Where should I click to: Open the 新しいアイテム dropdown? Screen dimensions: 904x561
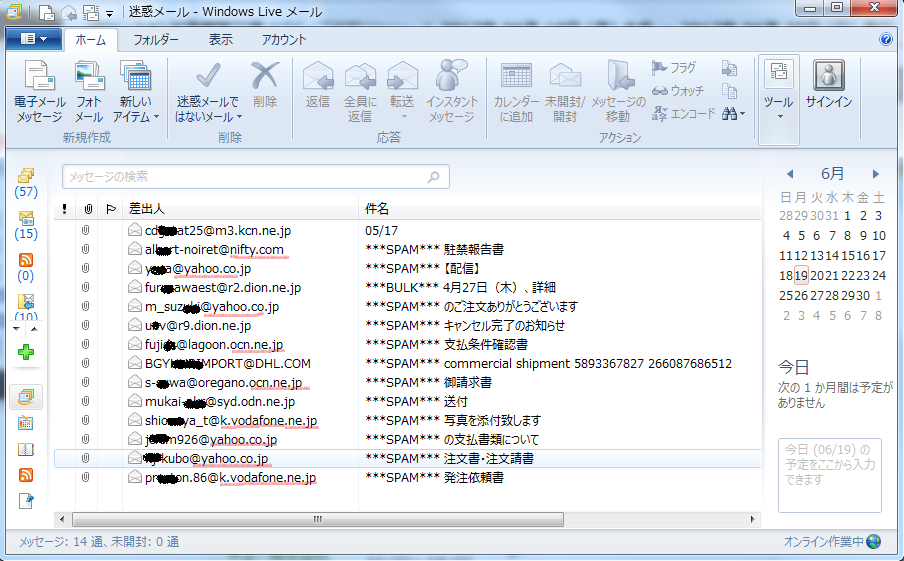tap(135, 91)
